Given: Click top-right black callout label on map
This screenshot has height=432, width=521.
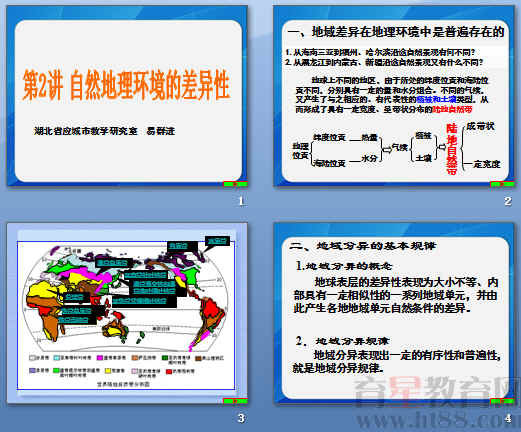Looking at the screenshot, I should 217,241.
